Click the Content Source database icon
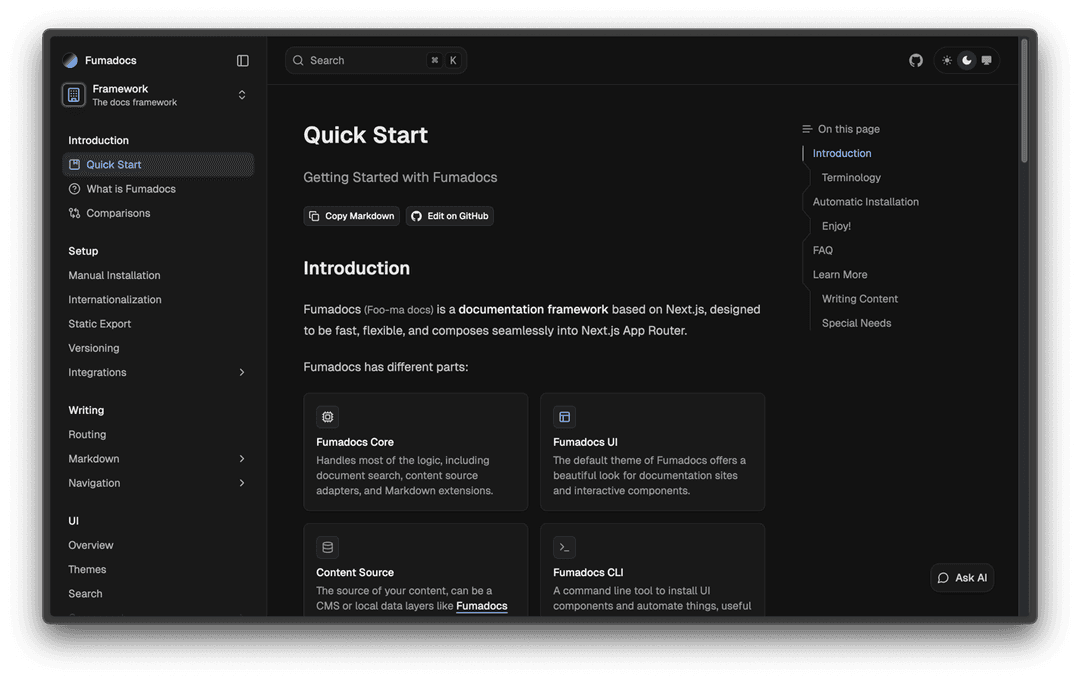Viewport: 1080px width, 680px height. pyautogui.click(x=327, y=547)
